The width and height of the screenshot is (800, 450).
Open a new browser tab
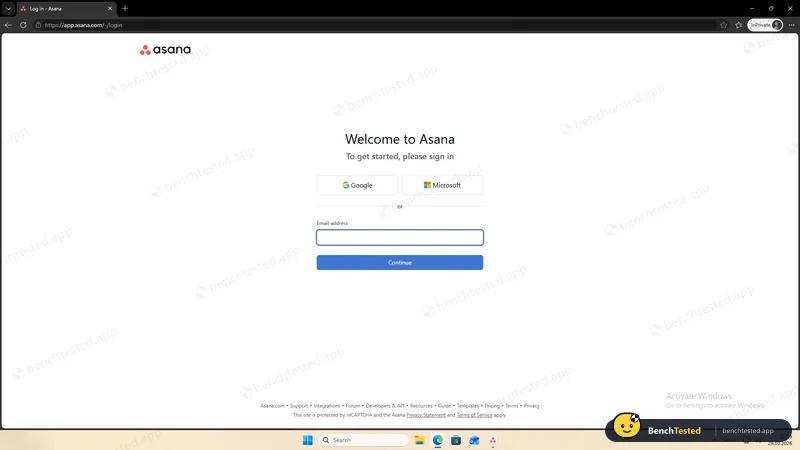125,9
